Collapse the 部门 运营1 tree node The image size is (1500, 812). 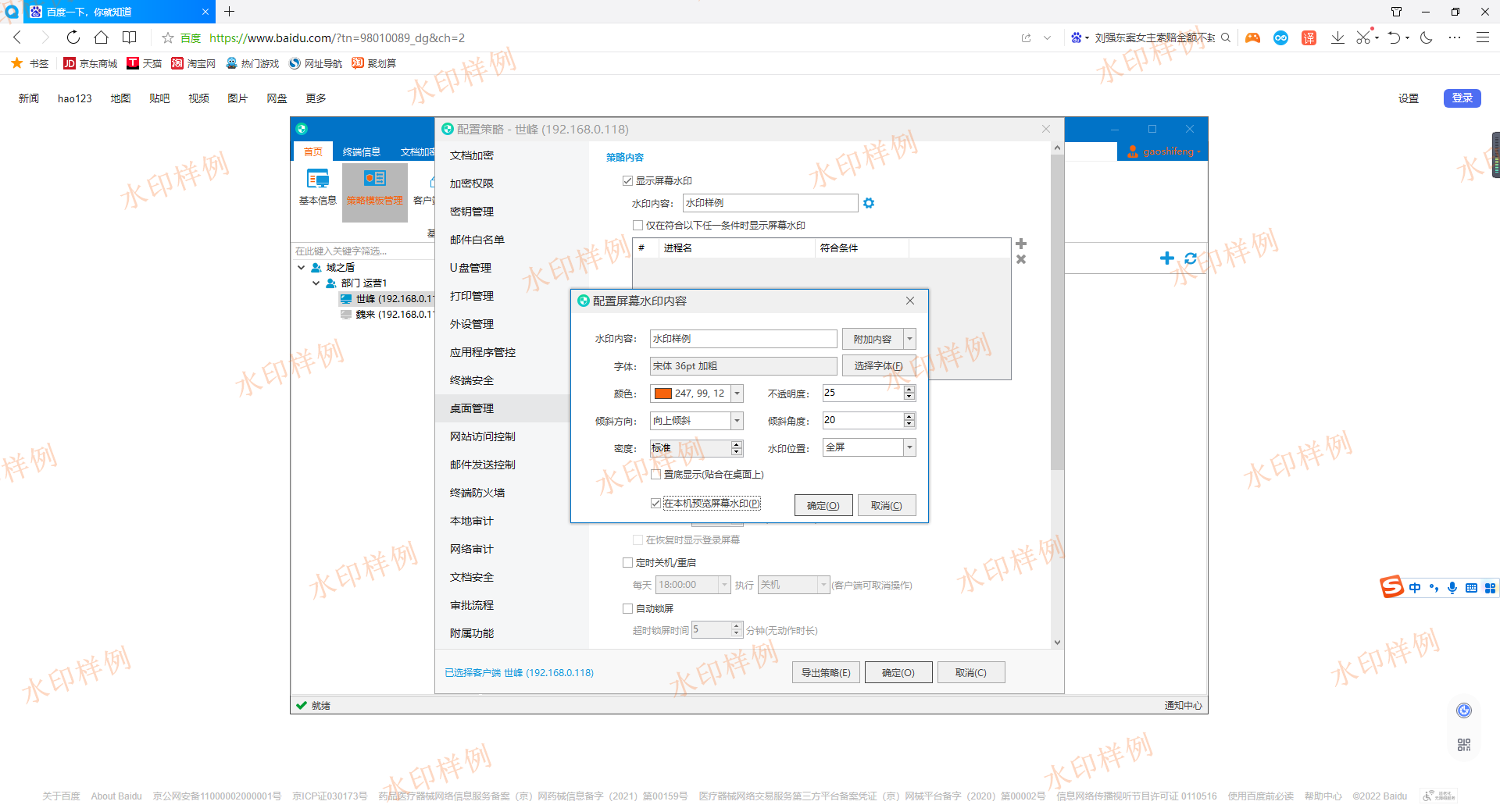tap(316, 283)
